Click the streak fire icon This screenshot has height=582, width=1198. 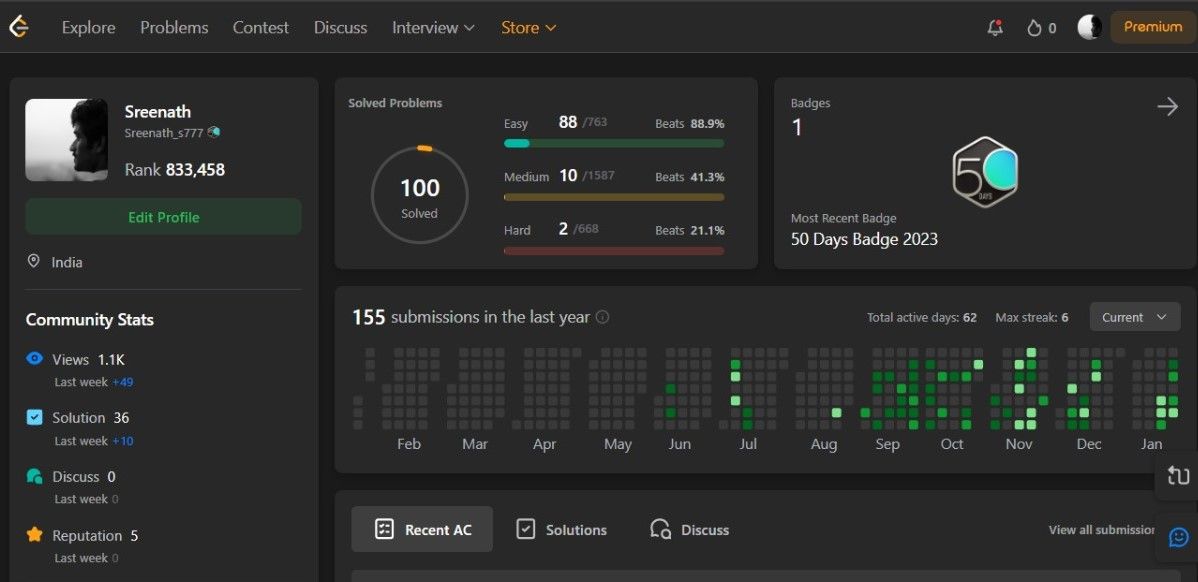pos(1034,28)
